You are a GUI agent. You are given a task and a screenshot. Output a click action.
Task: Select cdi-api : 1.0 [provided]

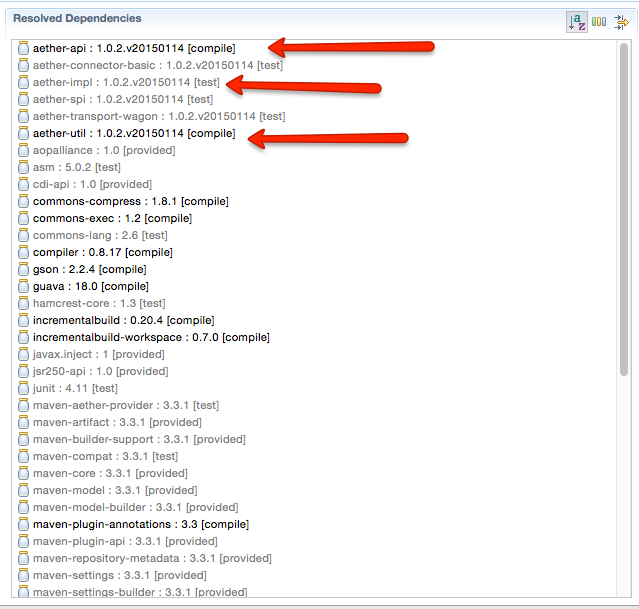point(93,184)
